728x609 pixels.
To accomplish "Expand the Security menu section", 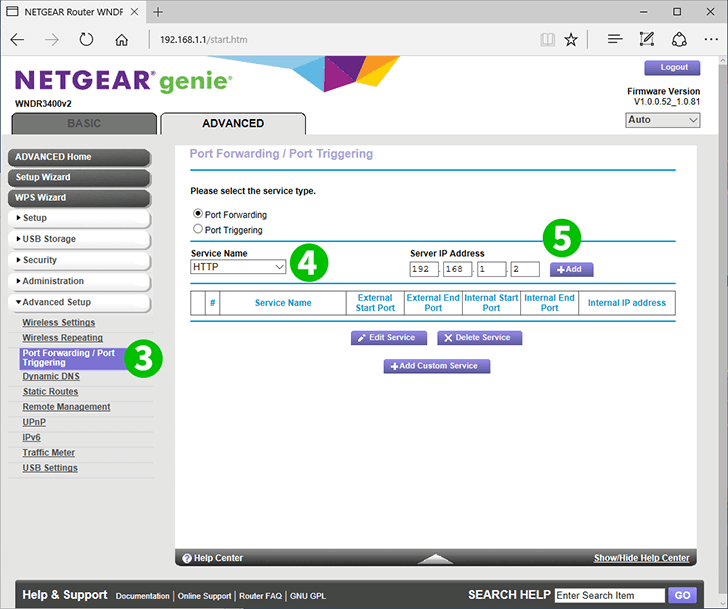I will pyautogui.click(x=79, y=260).
